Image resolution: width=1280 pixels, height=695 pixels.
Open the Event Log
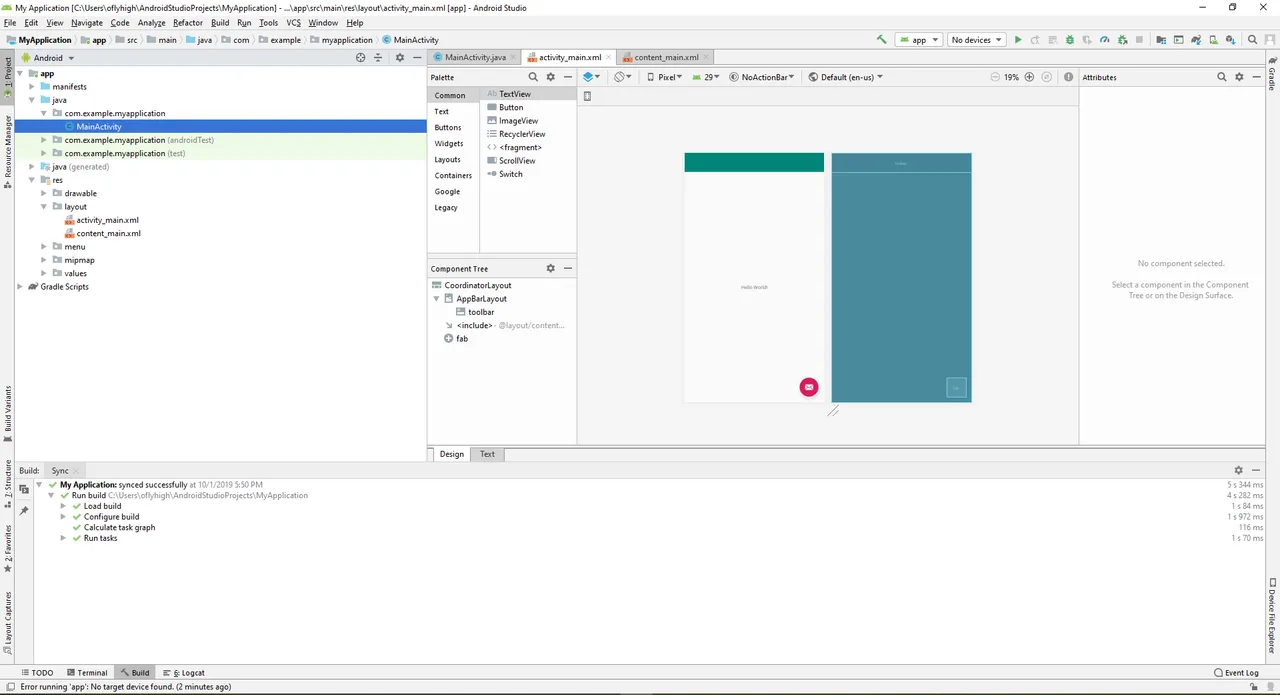click(1236, 673)
